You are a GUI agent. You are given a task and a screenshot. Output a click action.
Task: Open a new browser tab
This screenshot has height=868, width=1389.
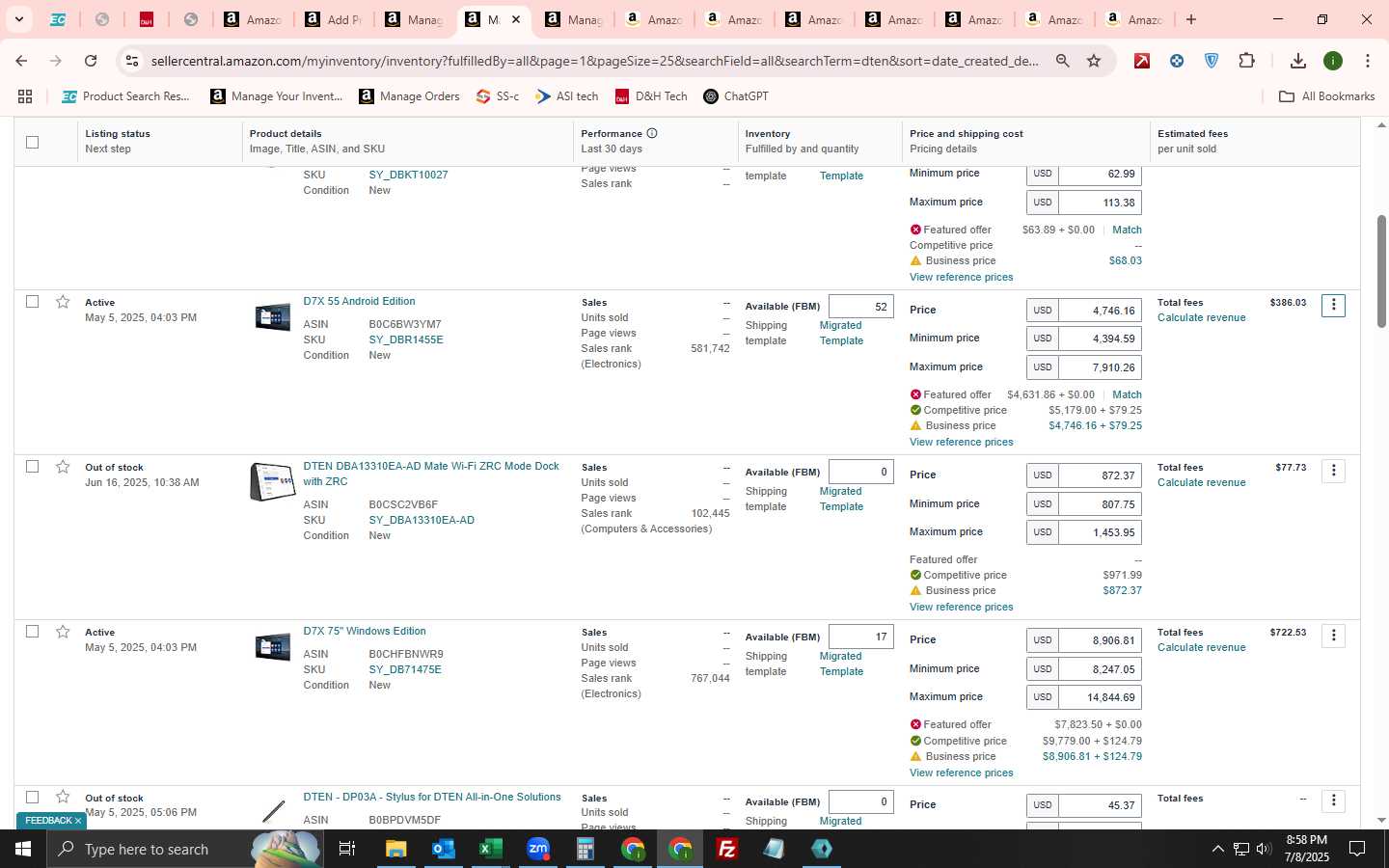(1191, 19)
